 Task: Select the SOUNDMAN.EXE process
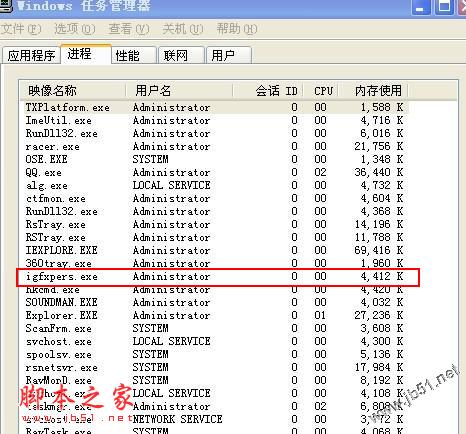coord(214,302)
